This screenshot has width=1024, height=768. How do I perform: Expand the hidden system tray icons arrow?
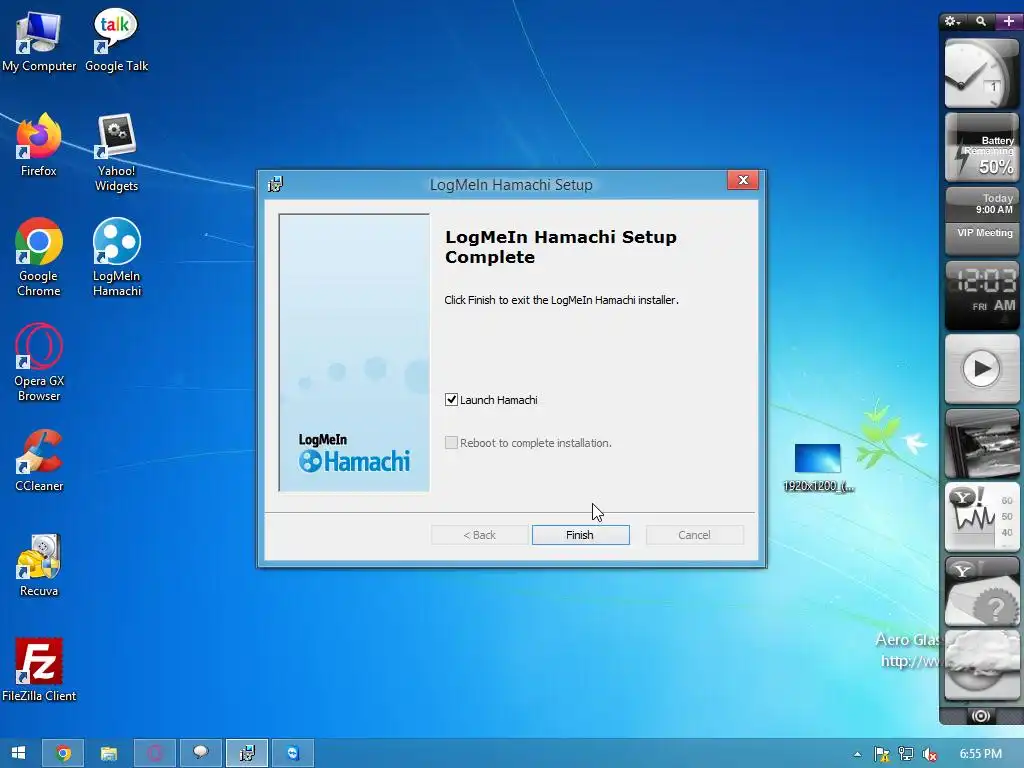(857, 754)
